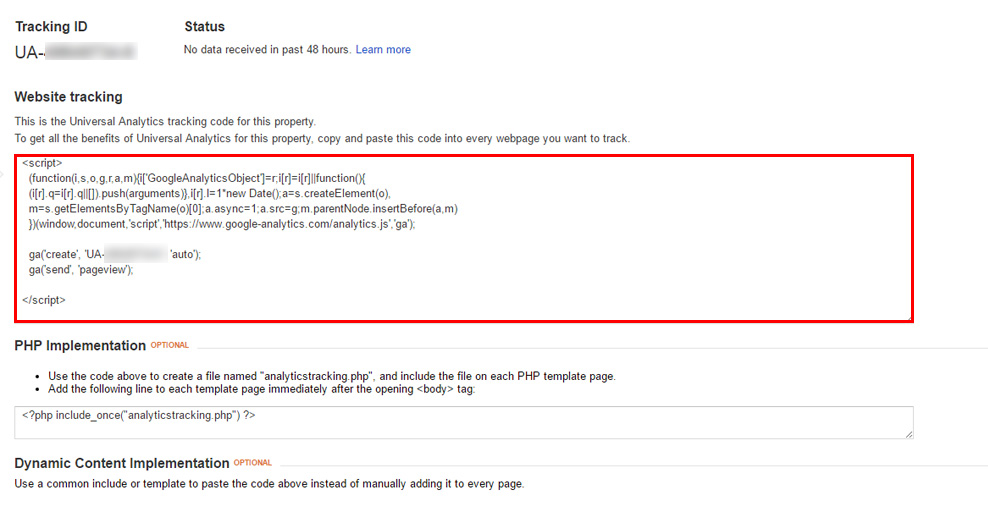Image resolution: width=988 pixels, height=509 pixels.
Task: Click the ga('send', 'pageview') code line
Action: (81, 270)
